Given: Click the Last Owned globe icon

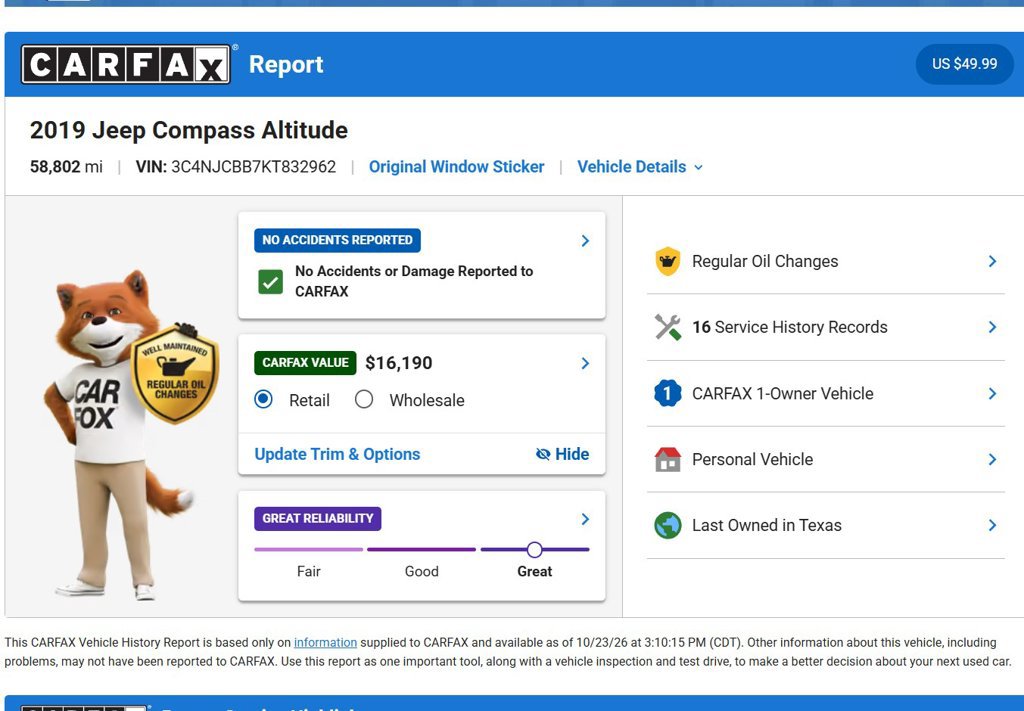Looking at the screenshot, I should tap(667, 526).
